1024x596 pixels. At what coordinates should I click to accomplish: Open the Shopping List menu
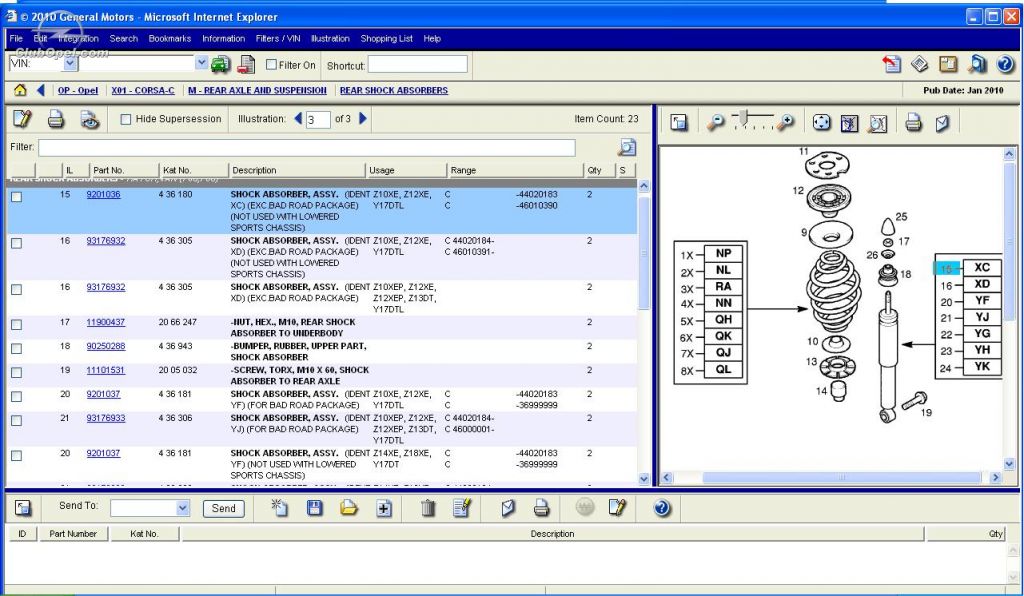[x=387, y=39]
